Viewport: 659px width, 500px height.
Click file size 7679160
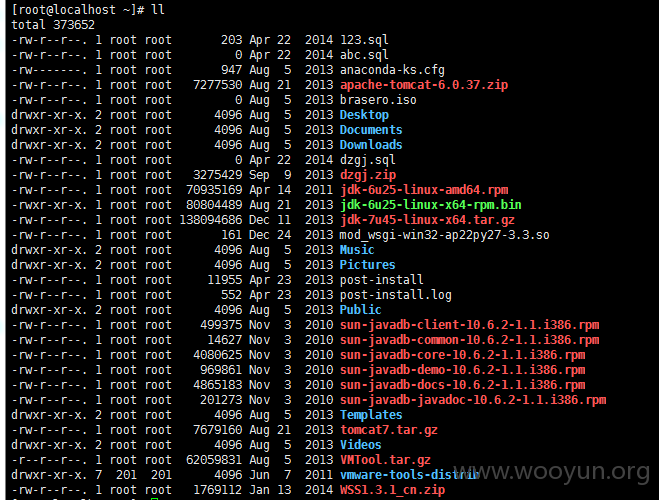pos(217,430)
